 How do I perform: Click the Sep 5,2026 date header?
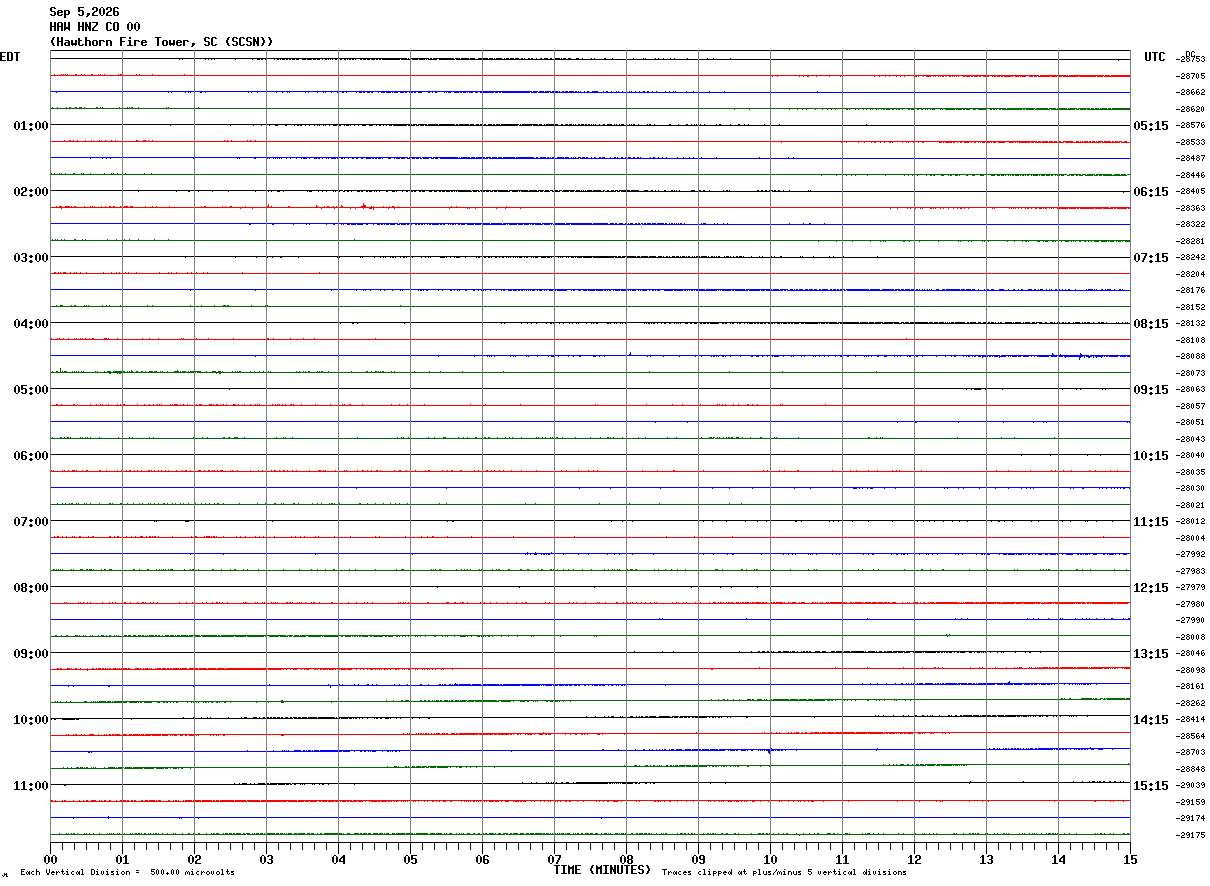click(x=84, y=12)
